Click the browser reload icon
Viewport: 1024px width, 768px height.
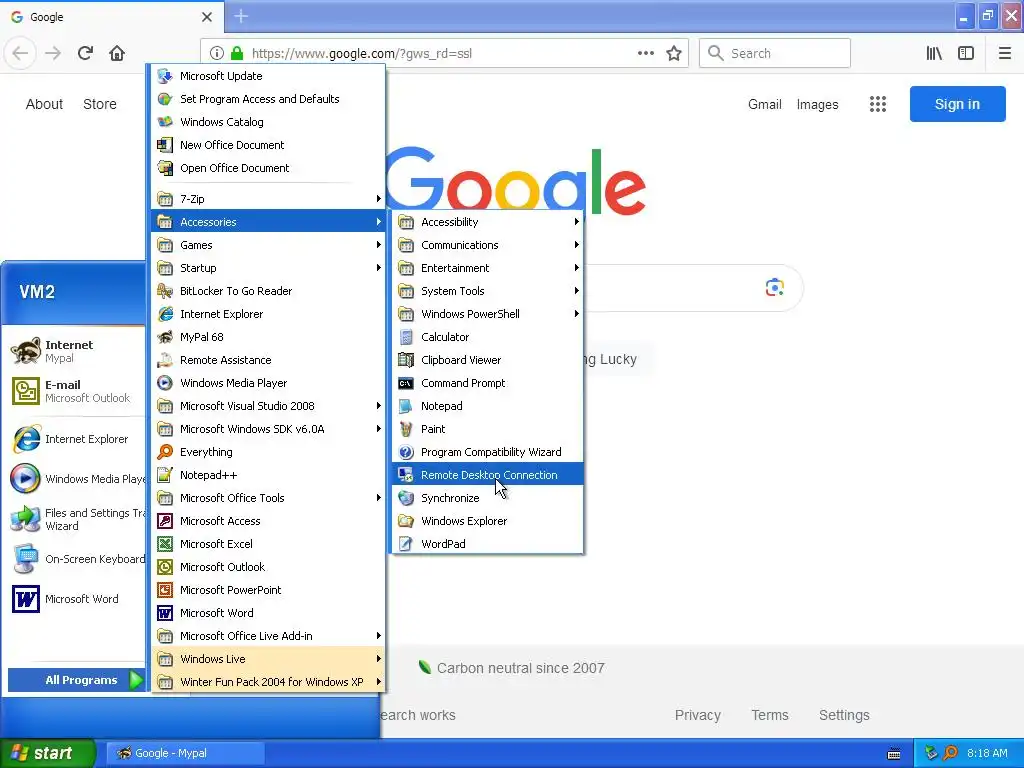coord(85,53)
